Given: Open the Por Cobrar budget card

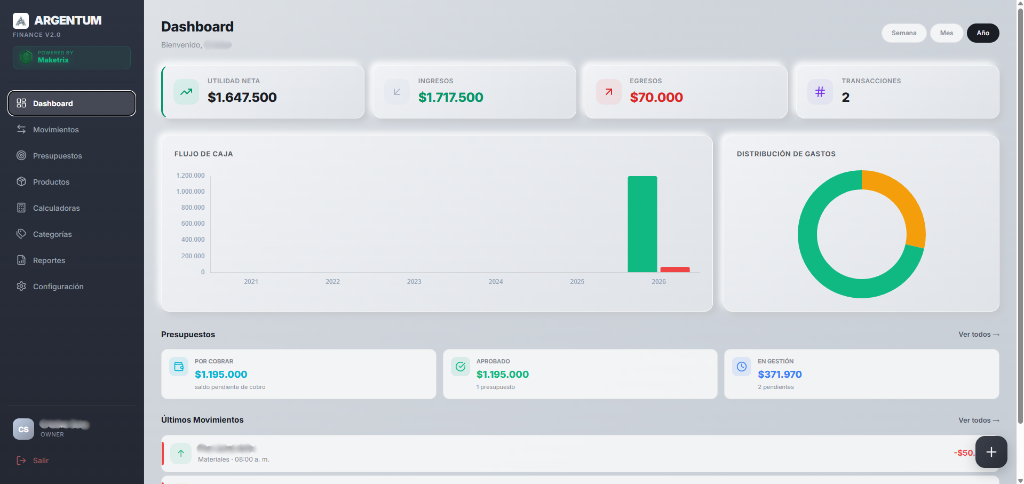Looking at the screenshot, I should coord(298,374).
